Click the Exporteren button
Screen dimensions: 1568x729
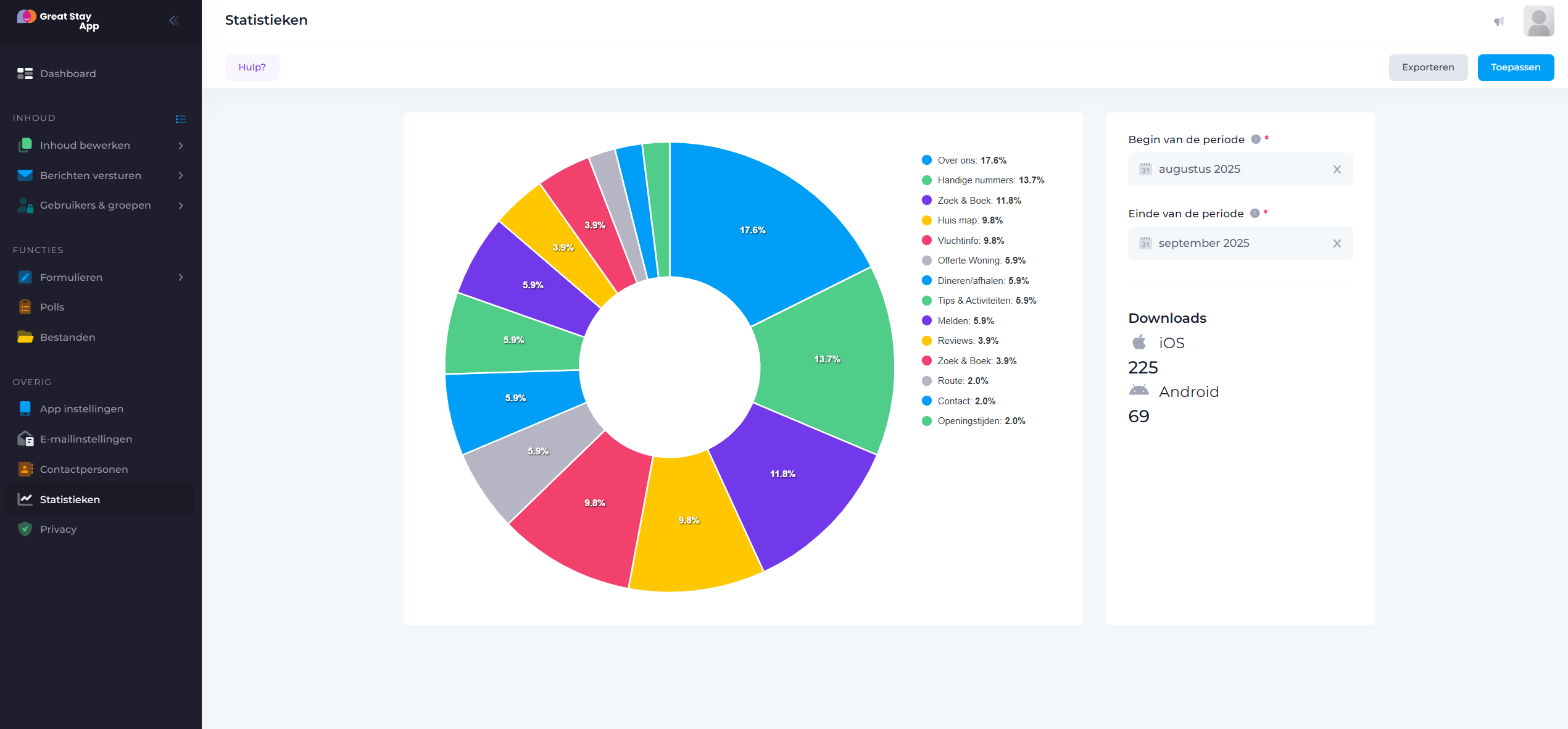(1427, 67)
